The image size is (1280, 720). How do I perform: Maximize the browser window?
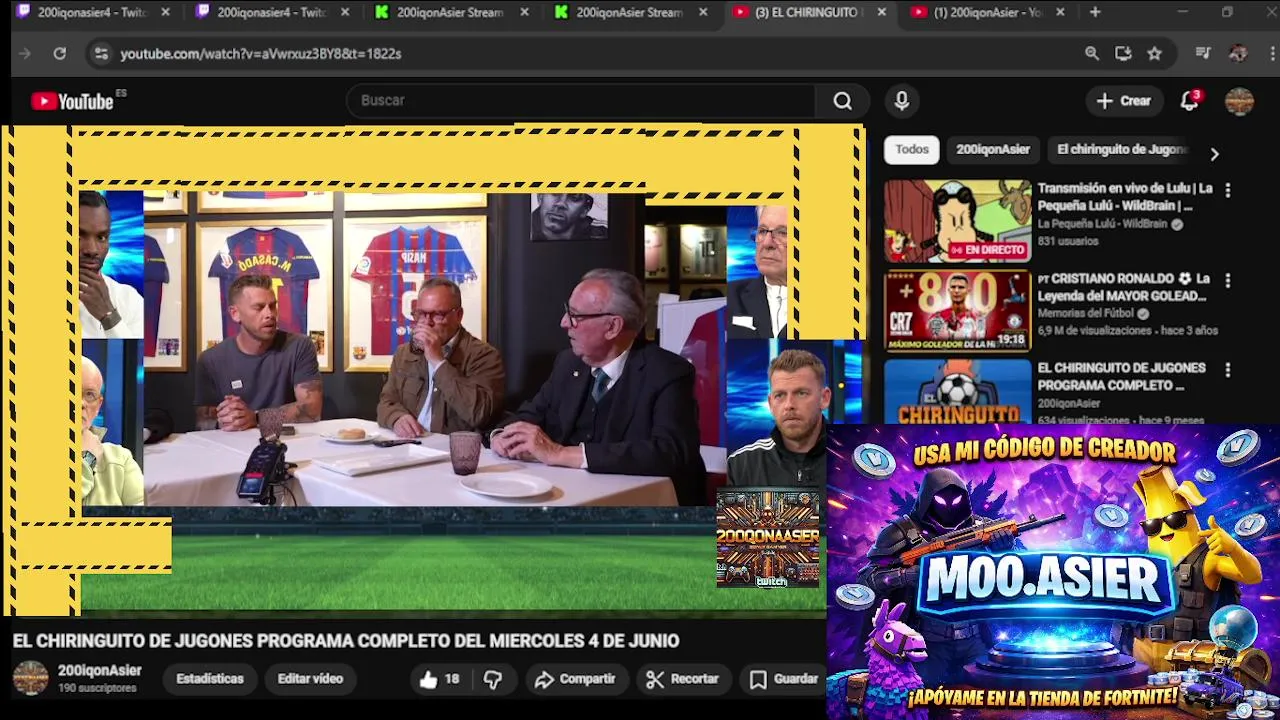[x=1227, y=12]
